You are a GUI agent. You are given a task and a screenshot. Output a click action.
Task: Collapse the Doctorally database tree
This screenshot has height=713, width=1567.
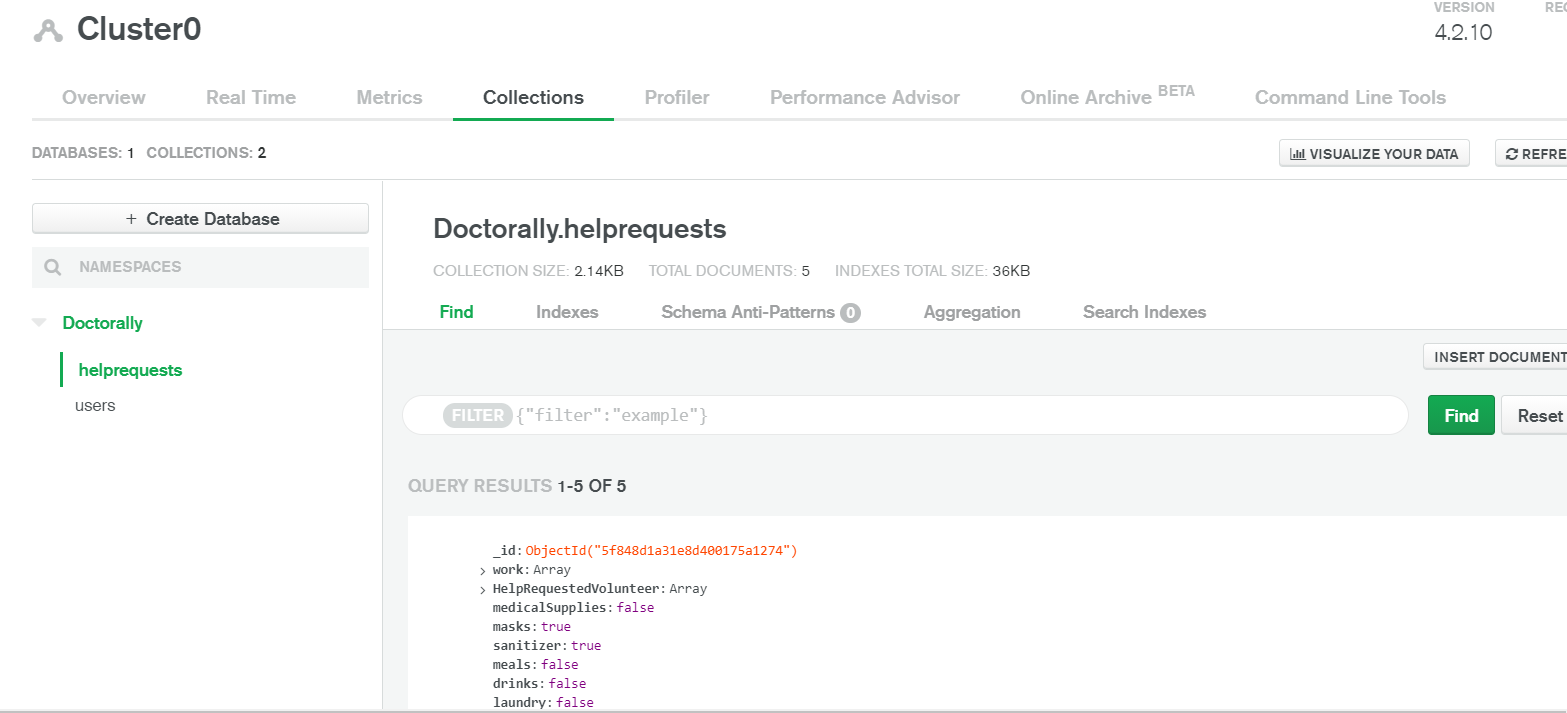(x=39, y=323)
